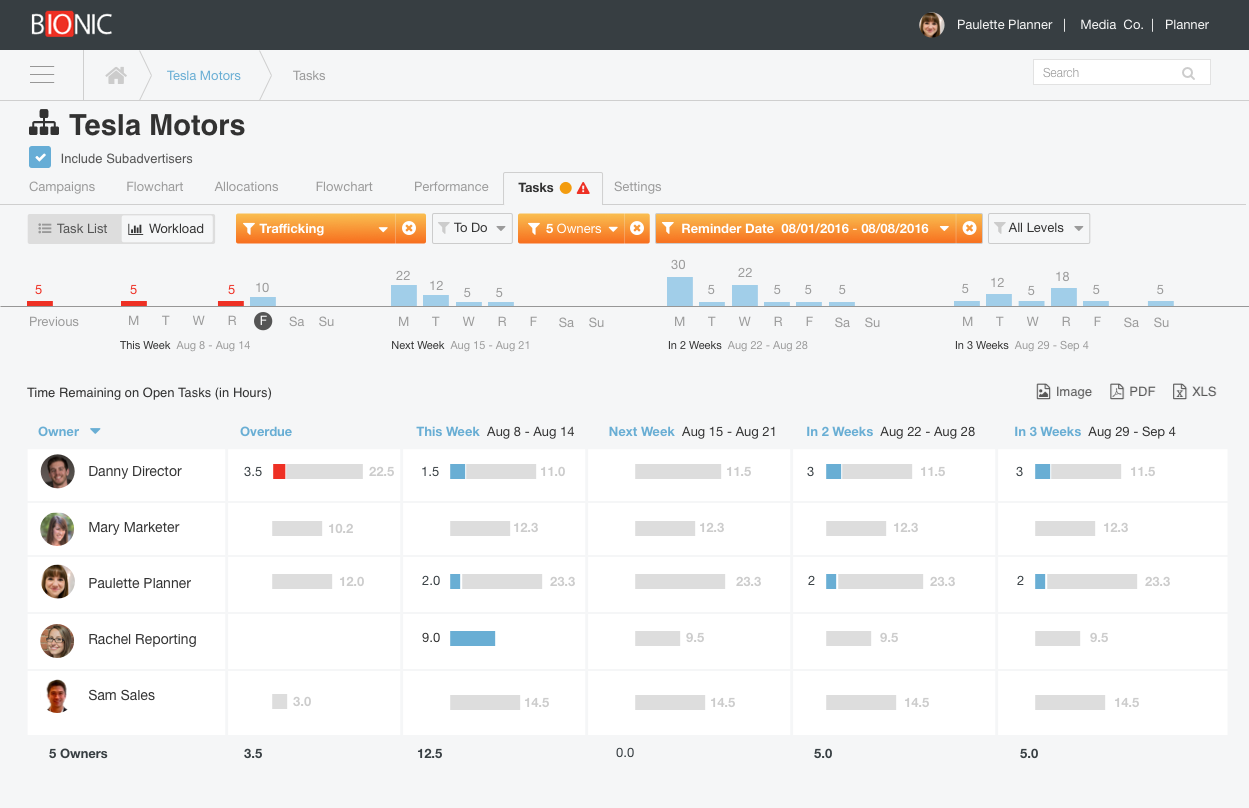Click the Previous overdue red bar in timeline
1249x808 pixels.
pyautogui.click(x=40, y=303)
